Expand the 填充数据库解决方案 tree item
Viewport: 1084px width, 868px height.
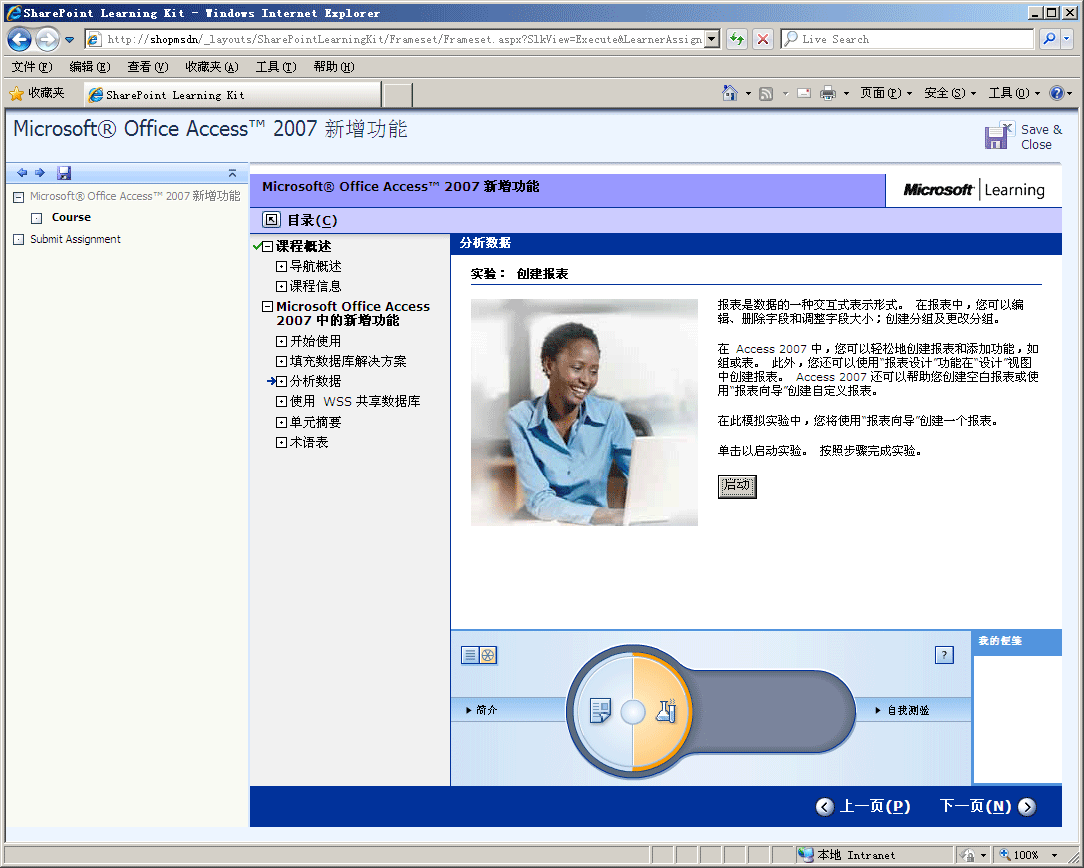[x=281, y=361]
